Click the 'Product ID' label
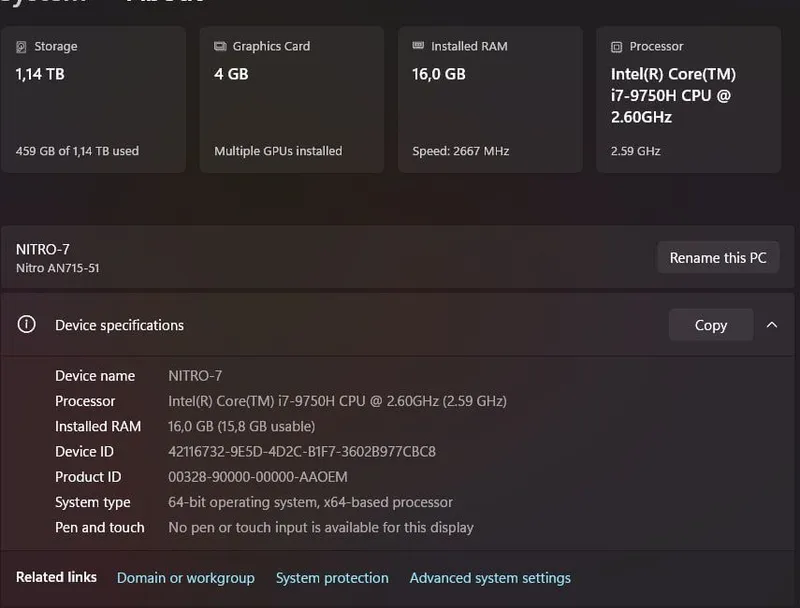Image resolution: width=800 pixels, height=608 pixels. coord(88,477)
